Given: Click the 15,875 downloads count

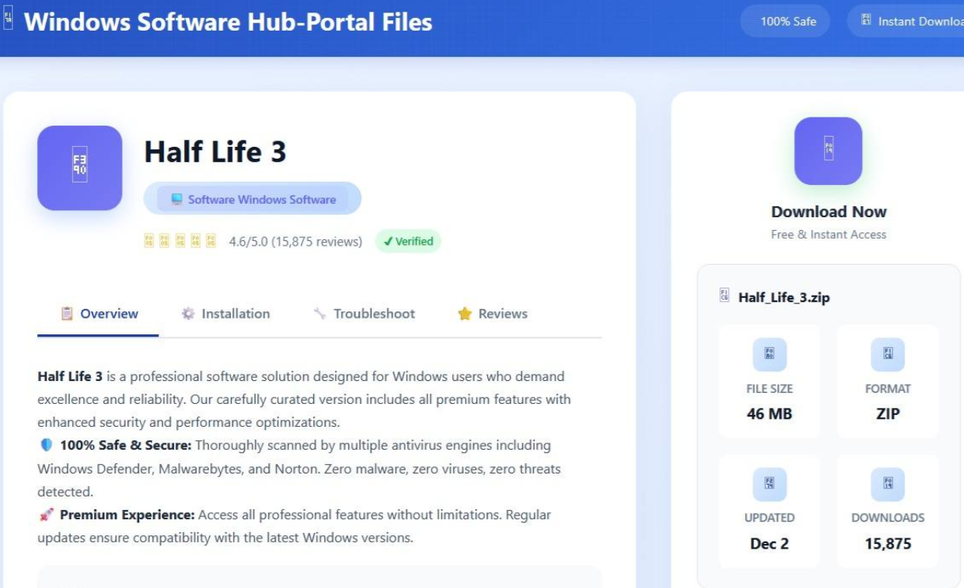Looking at the screenshot, I should 888,544.
